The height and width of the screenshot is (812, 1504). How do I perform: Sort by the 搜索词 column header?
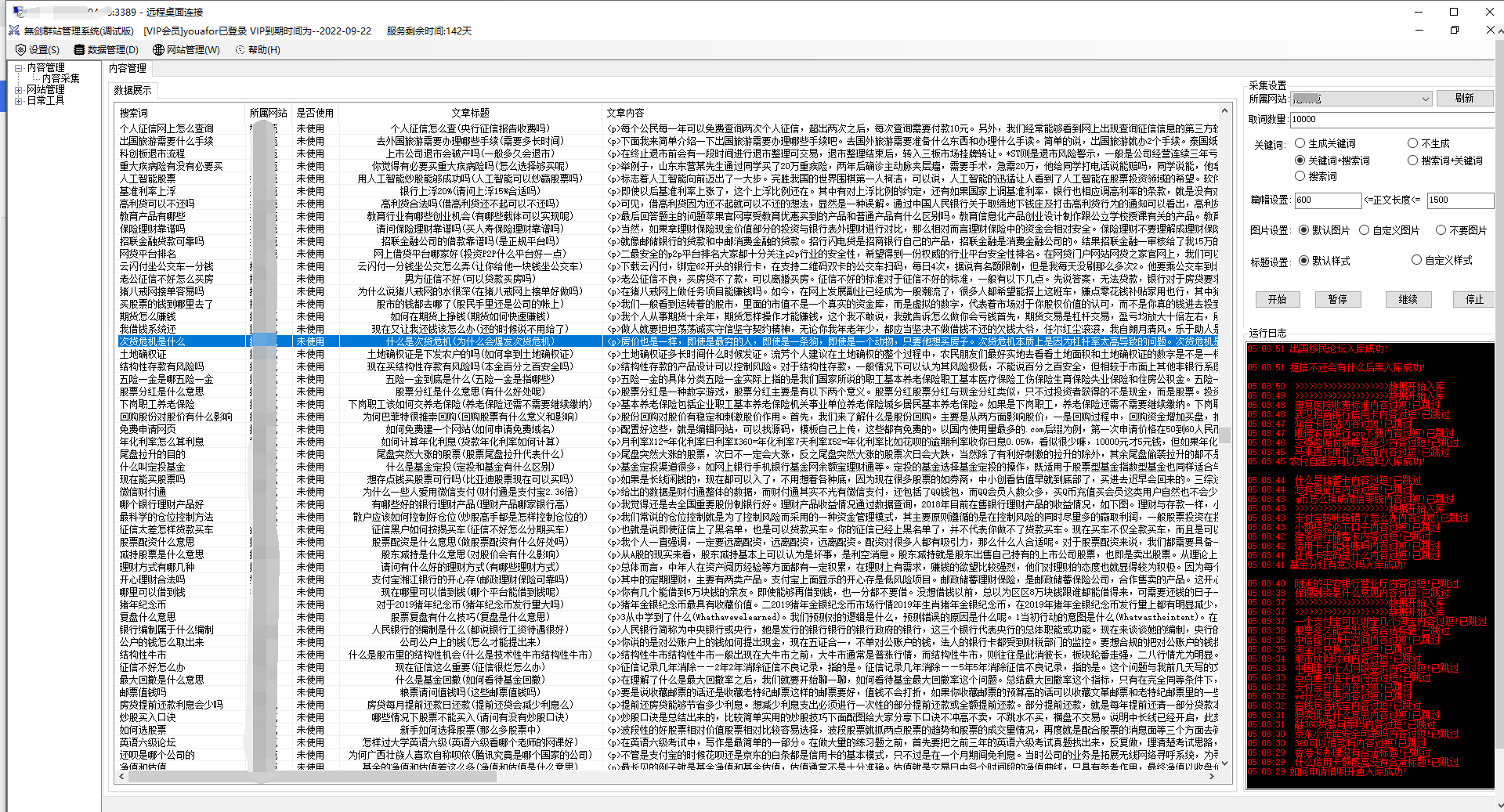click(x=180, y=113)
